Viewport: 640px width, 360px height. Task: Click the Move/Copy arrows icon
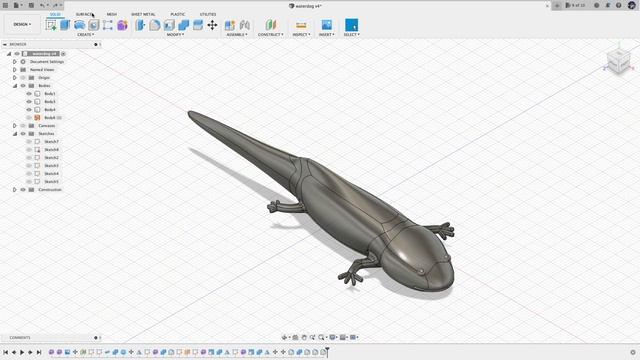(x=212, y=25)
